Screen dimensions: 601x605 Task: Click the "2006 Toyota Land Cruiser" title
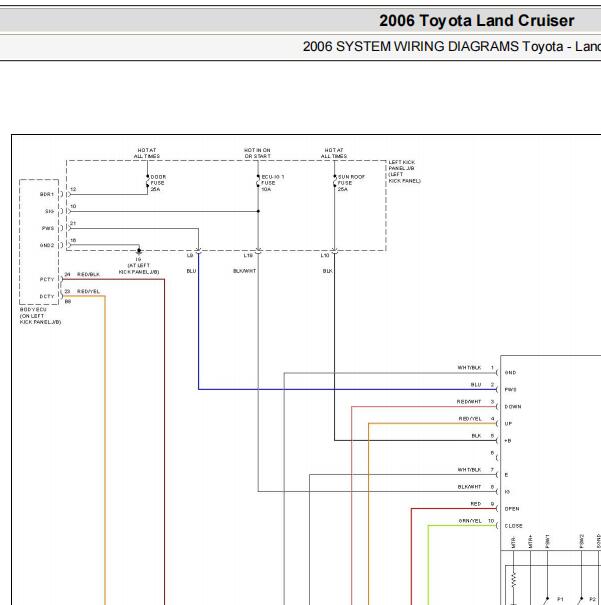click(477, 21)
